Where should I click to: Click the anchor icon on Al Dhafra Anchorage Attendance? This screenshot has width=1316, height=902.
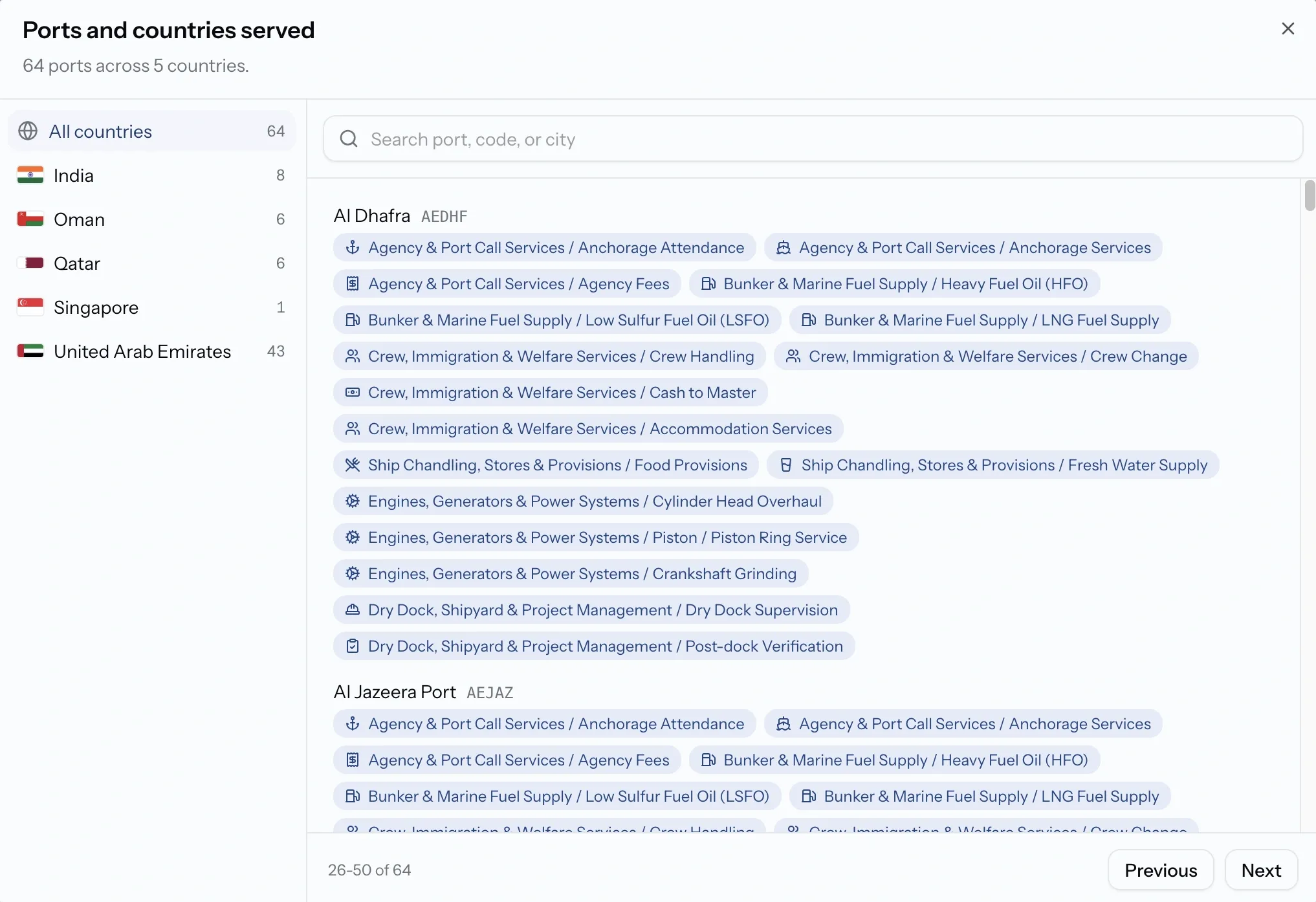click(353, 248)
